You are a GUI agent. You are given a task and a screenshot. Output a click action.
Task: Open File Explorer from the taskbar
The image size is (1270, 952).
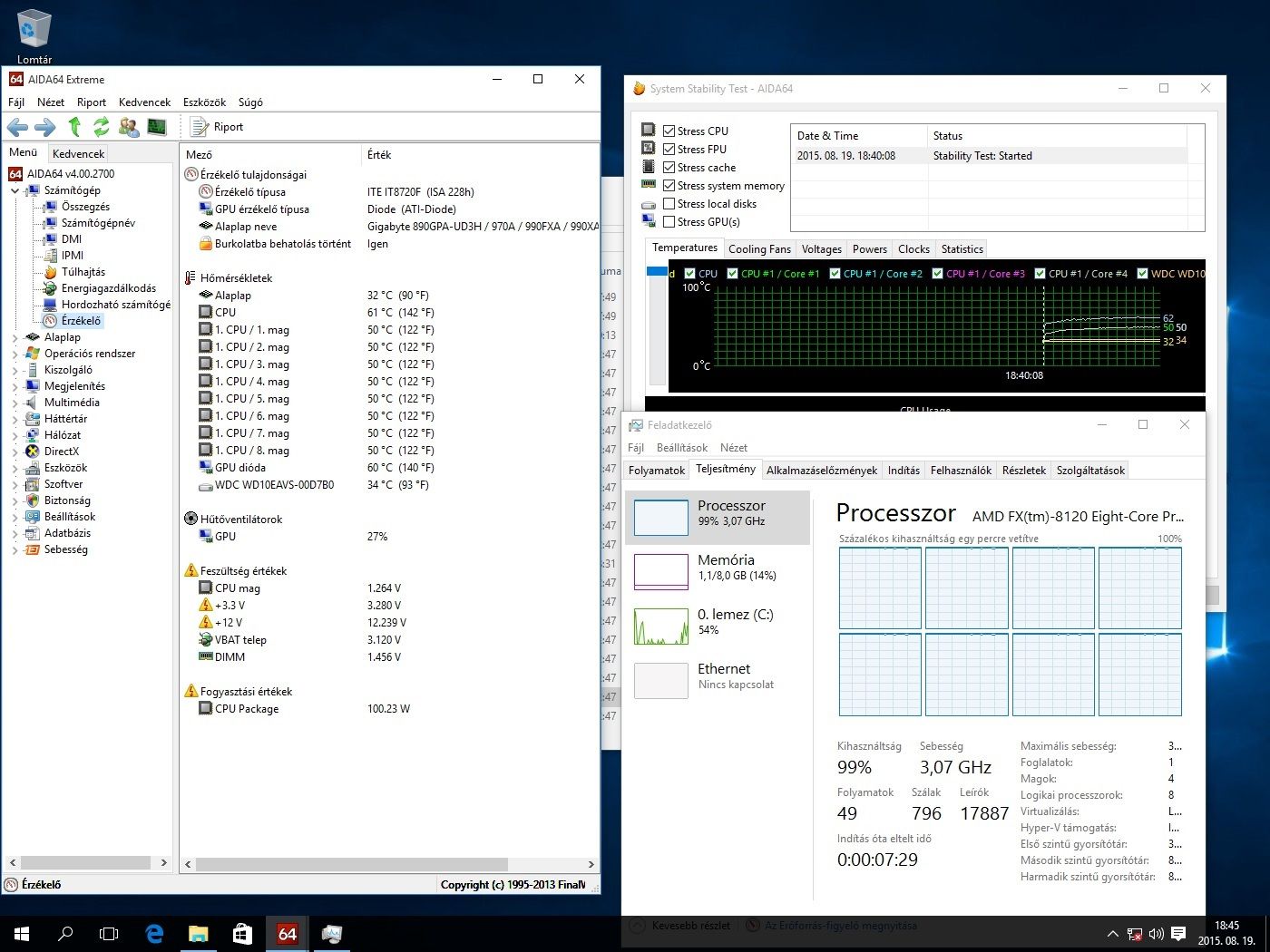point(198,934)
